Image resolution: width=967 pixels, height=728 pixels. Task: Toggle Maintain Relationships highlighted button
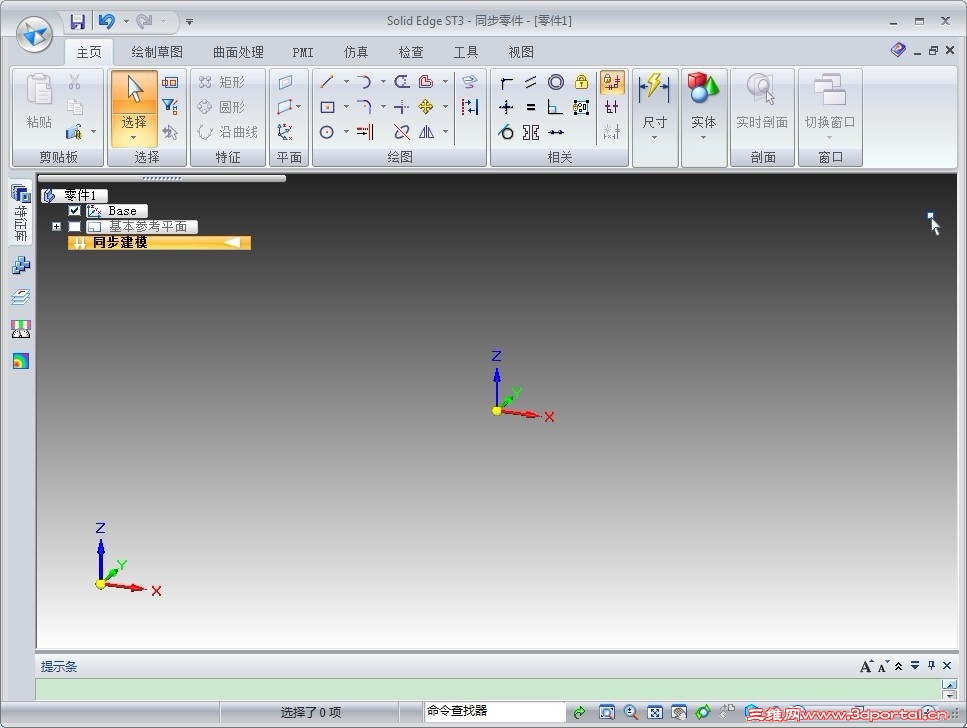[x=612, y=82]
